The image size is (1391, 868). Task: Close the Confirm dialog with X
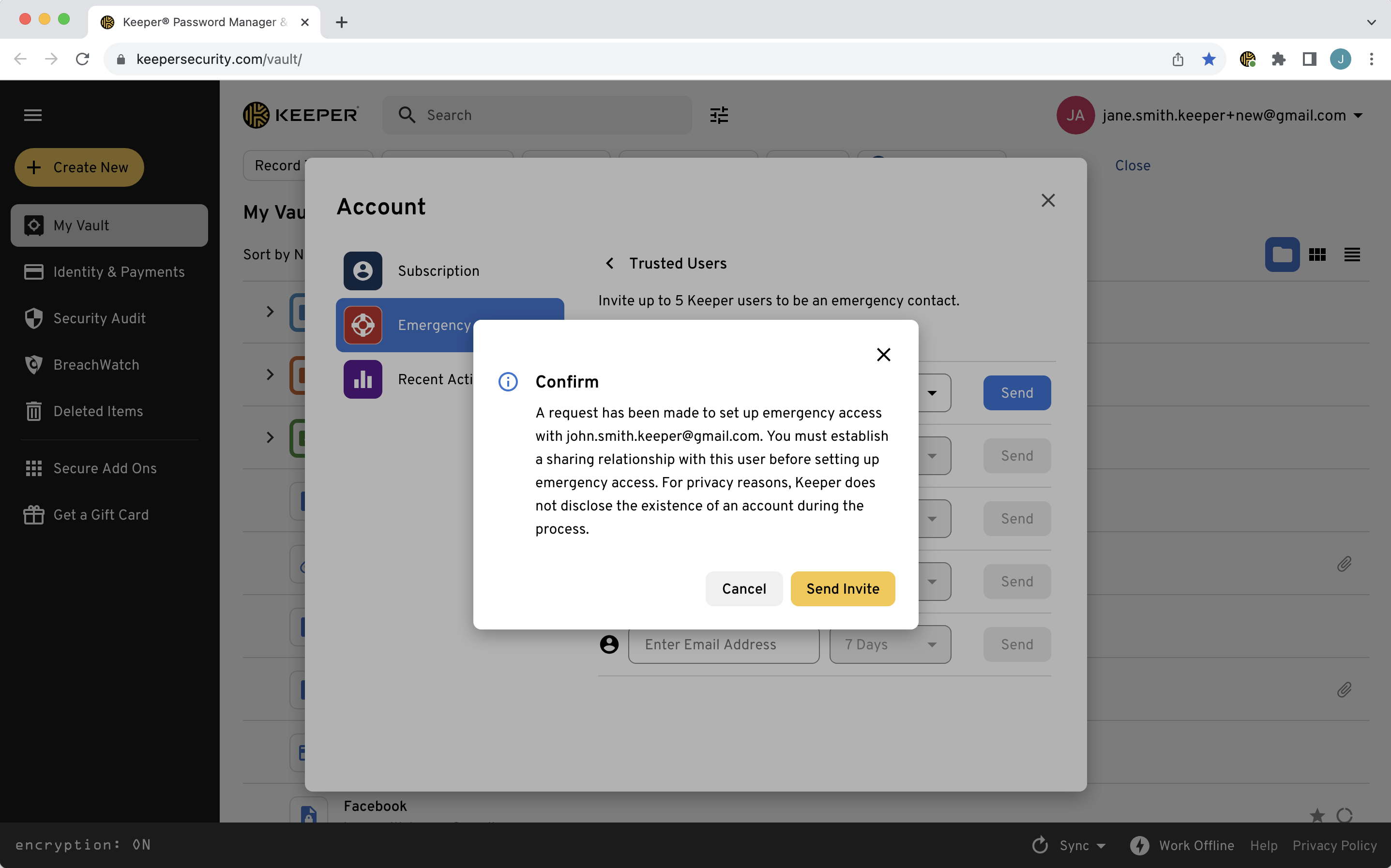tap(883, 354)
